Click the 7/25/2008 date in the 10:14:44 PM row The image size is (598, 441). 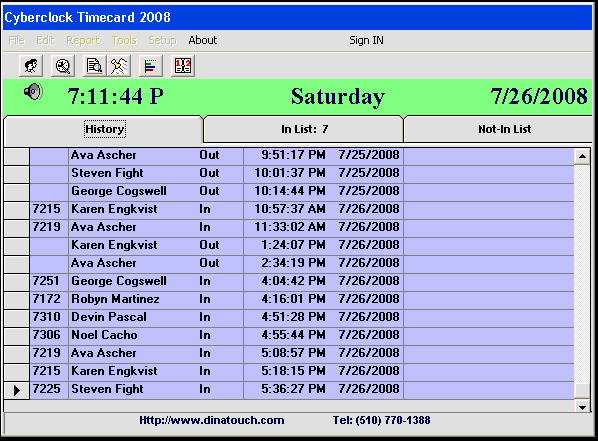click(x=369, y=191)
